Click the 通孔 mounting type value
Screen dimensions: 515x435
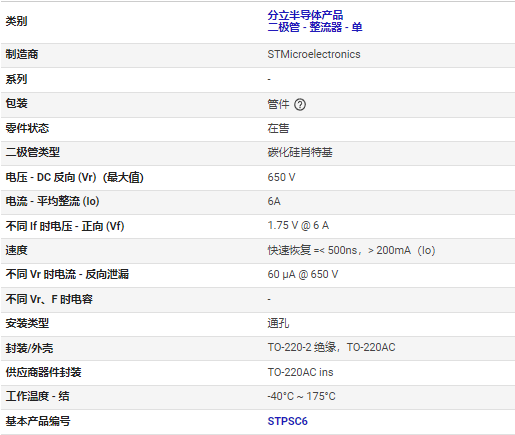pos(278,323)
